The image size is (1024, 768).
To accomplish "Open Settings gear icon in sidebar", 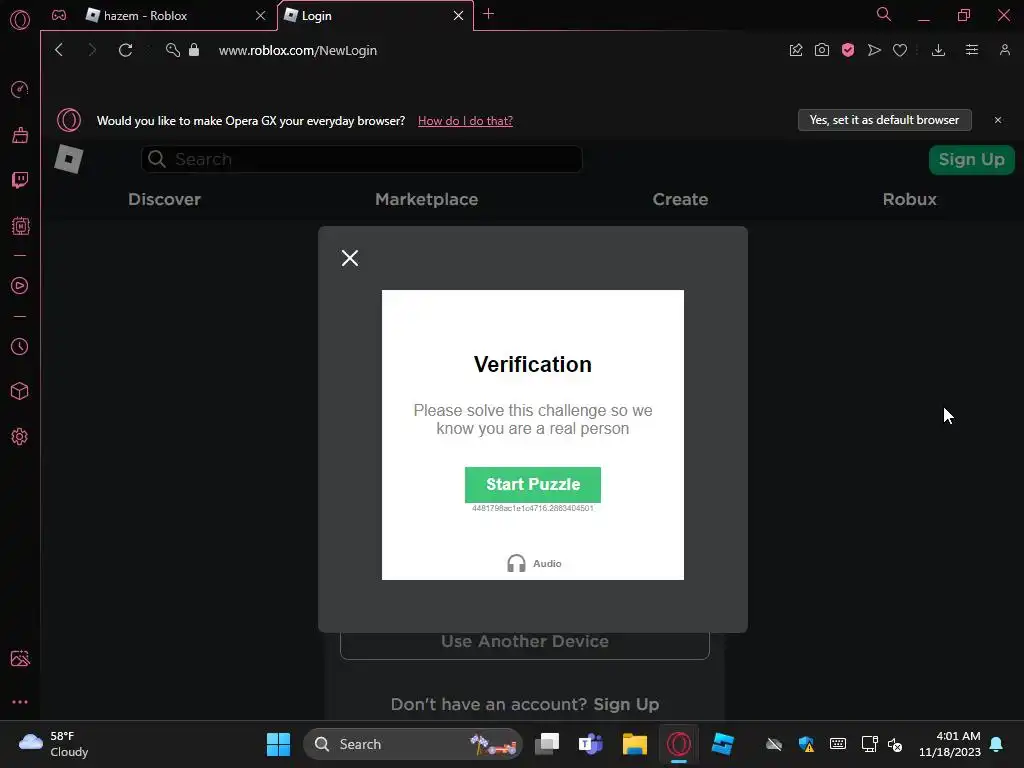I will point(20,436).
